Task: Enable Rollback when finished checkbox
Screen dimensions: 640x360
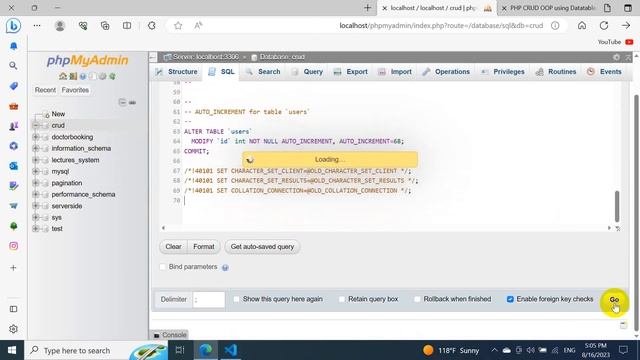Action: [417, 299]
